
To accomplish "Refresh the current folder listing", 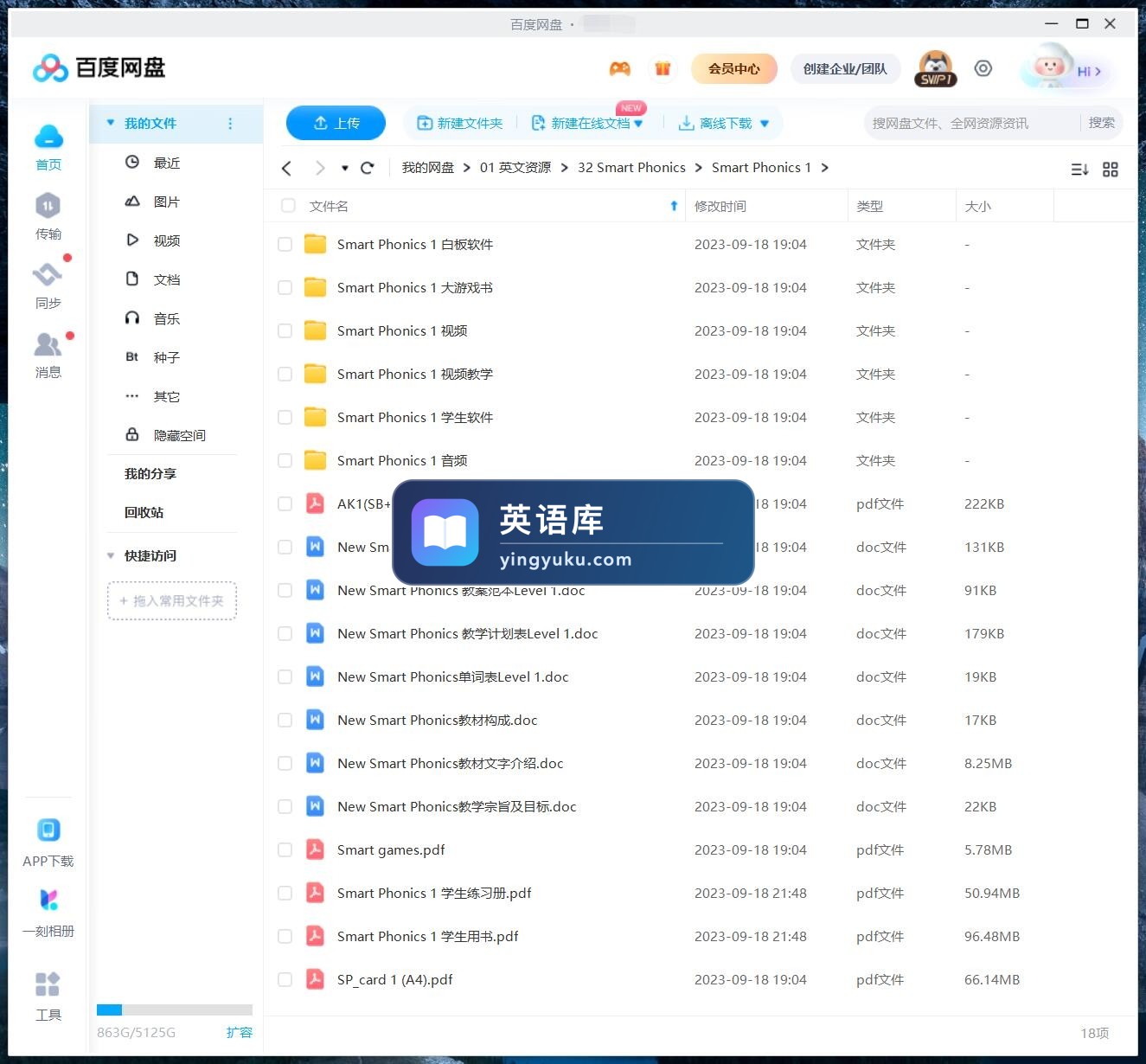I will [x=367, y=168].
